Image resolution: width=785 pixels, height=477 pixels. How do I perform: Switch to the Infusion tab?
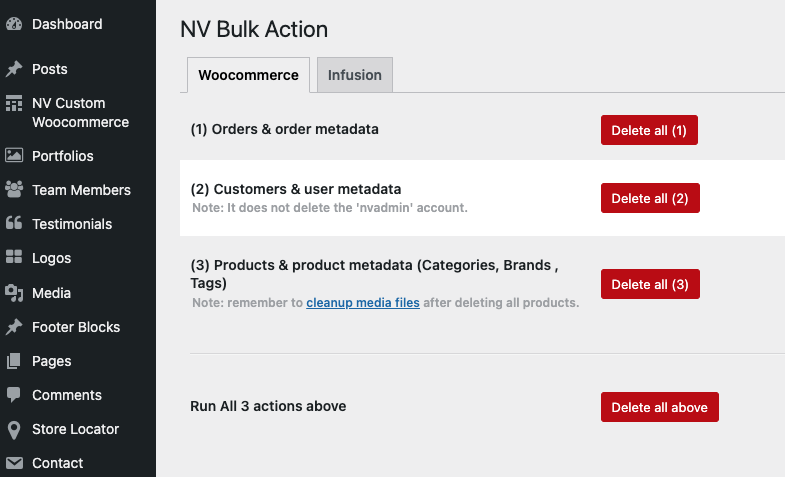355,75
